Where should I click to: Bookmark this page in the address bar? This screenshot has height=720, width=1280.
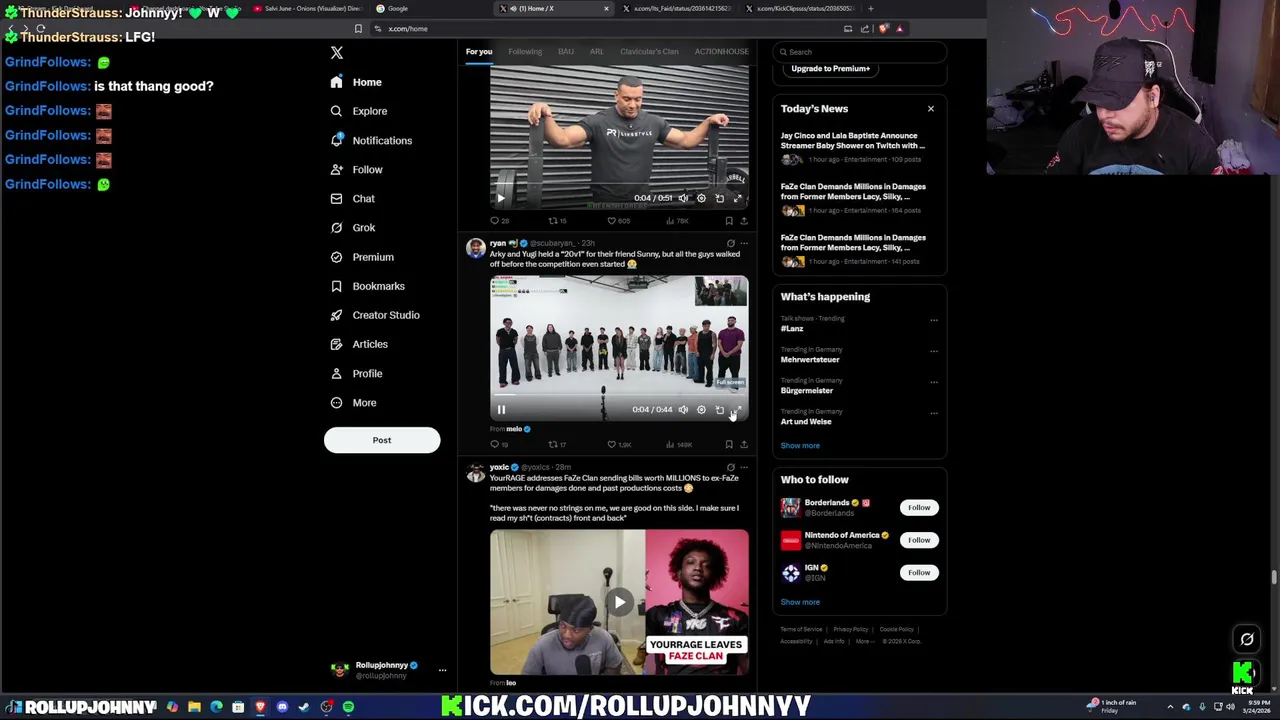[x=358, y=29]
